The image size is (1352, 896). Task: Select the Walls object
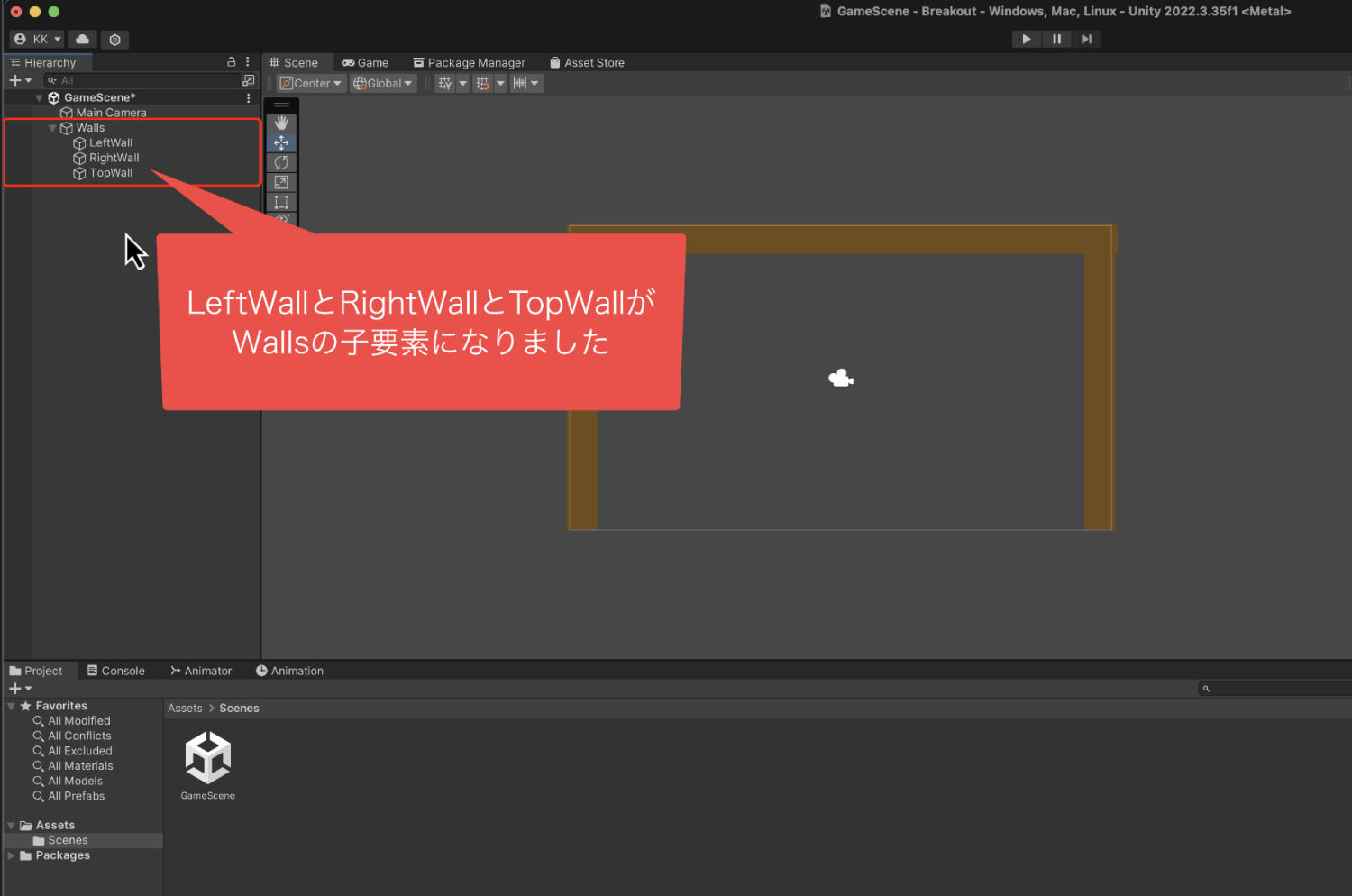tap(90, 128)
